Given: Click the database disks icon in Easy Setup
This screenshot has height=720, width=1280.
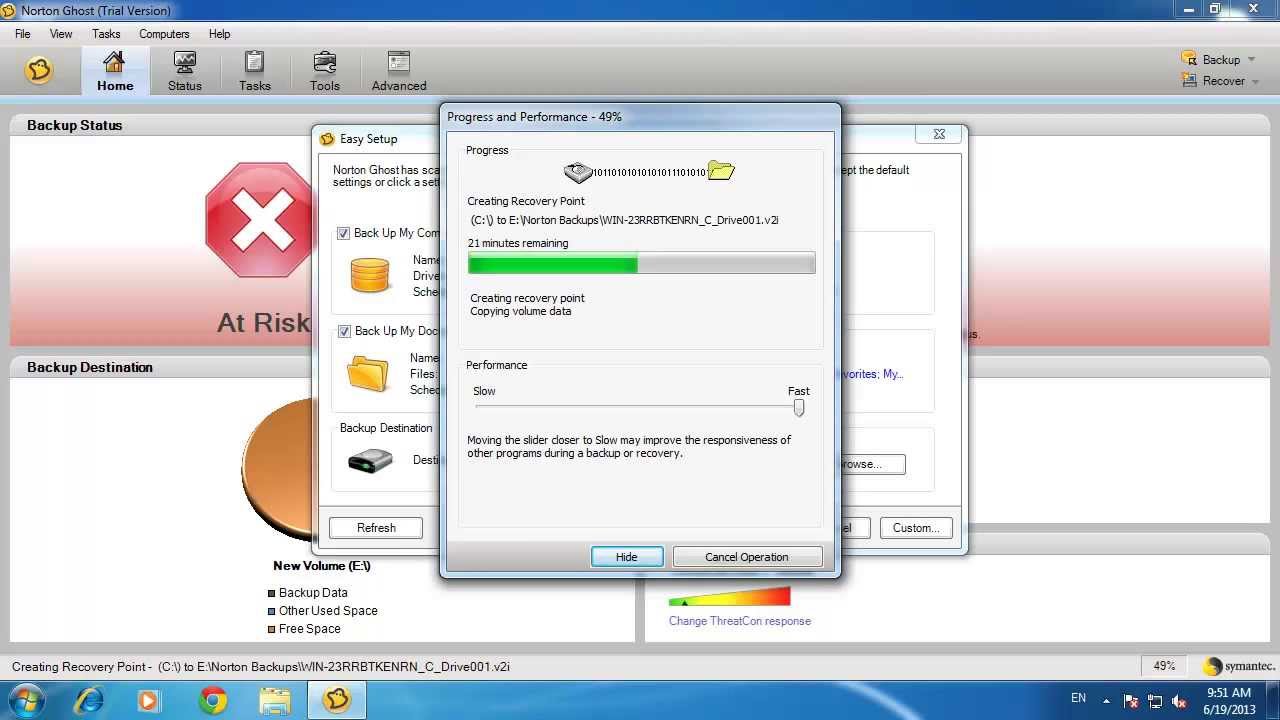Looking at the screenshot, I should [x=369, y=275].
